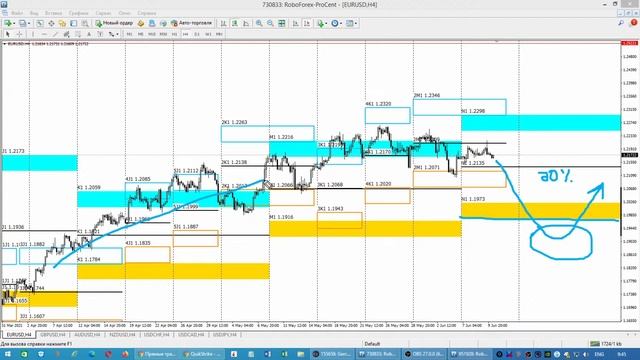Switch to USDJPY,H4 chart tab
Image resolution: width=640 pixels, height=360 pixels.
225,335
